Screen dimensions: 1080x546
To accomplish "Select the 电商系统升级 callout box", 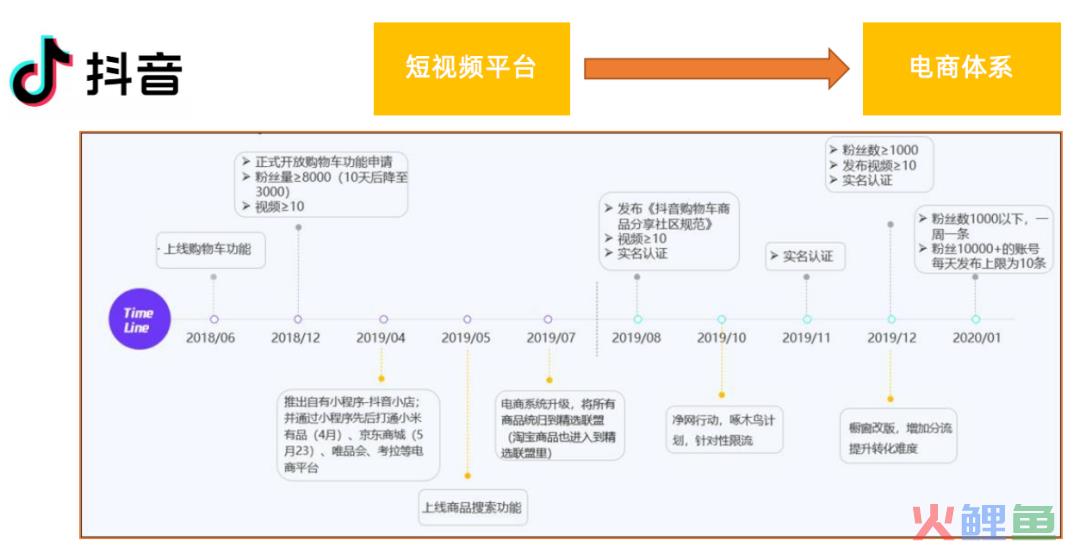I will pyautogui.click(x=559, y=428).
